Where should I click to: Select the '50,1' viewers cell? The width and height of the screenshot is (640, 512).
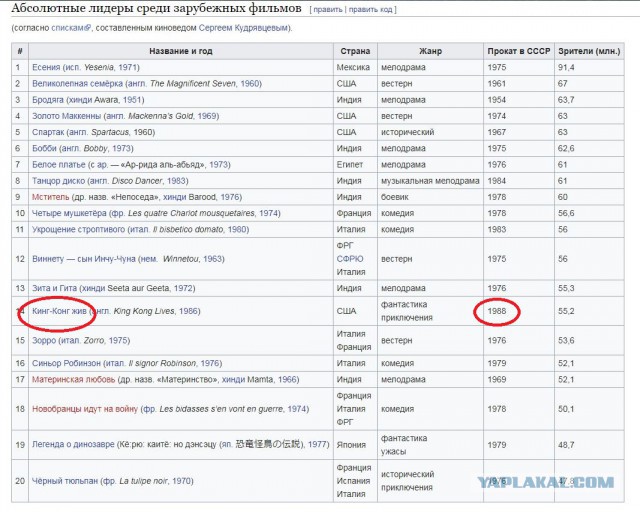click(x=589, y=409)
